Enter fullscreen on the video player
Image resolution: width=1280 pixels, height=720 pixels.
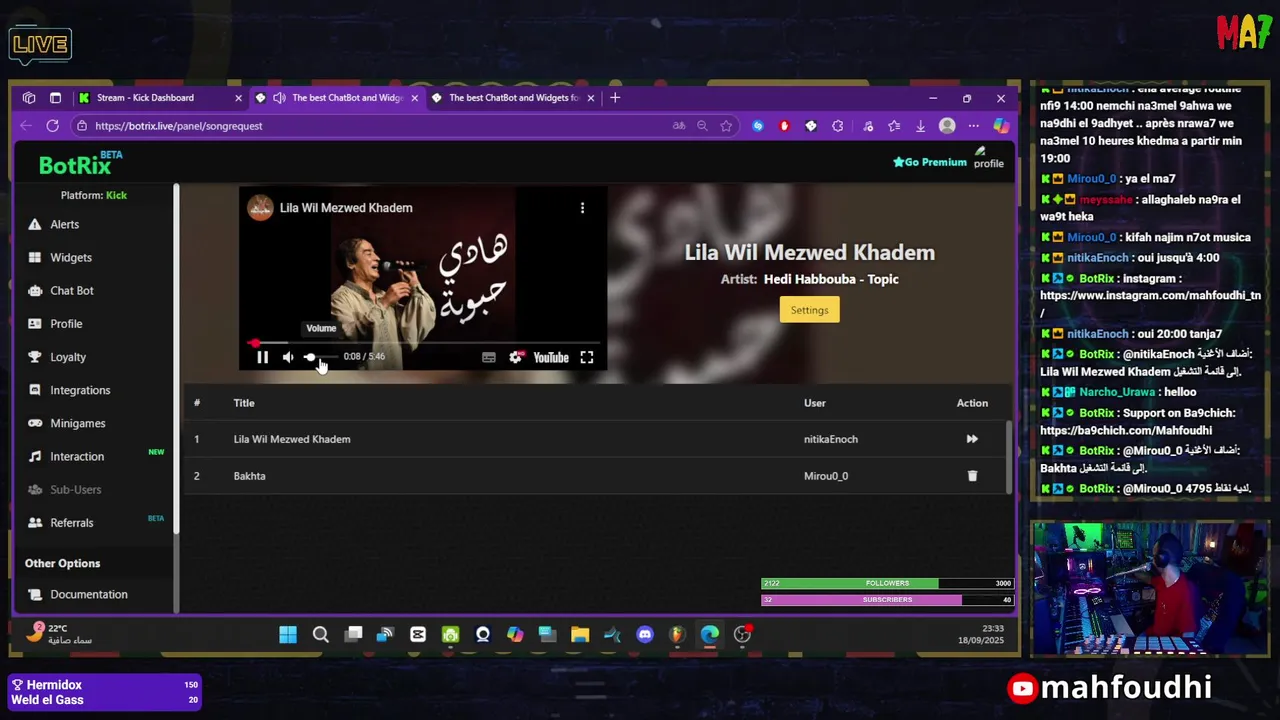pos(587,357)
